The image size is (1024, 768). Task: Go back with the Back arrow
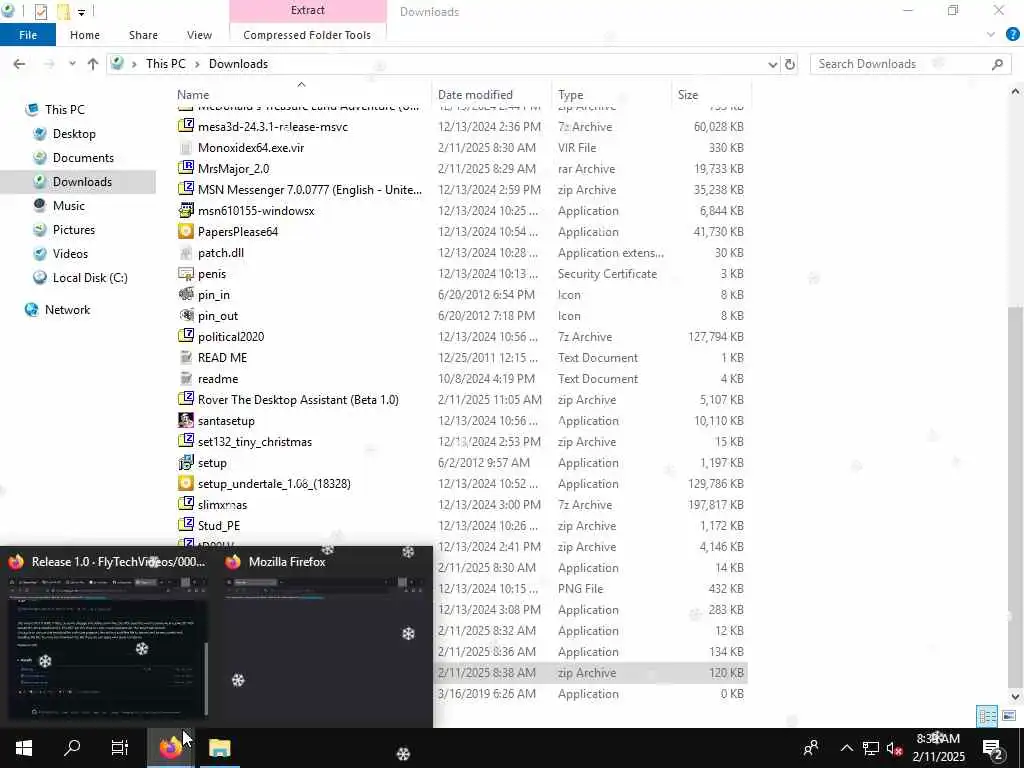(x=20, y=64)
